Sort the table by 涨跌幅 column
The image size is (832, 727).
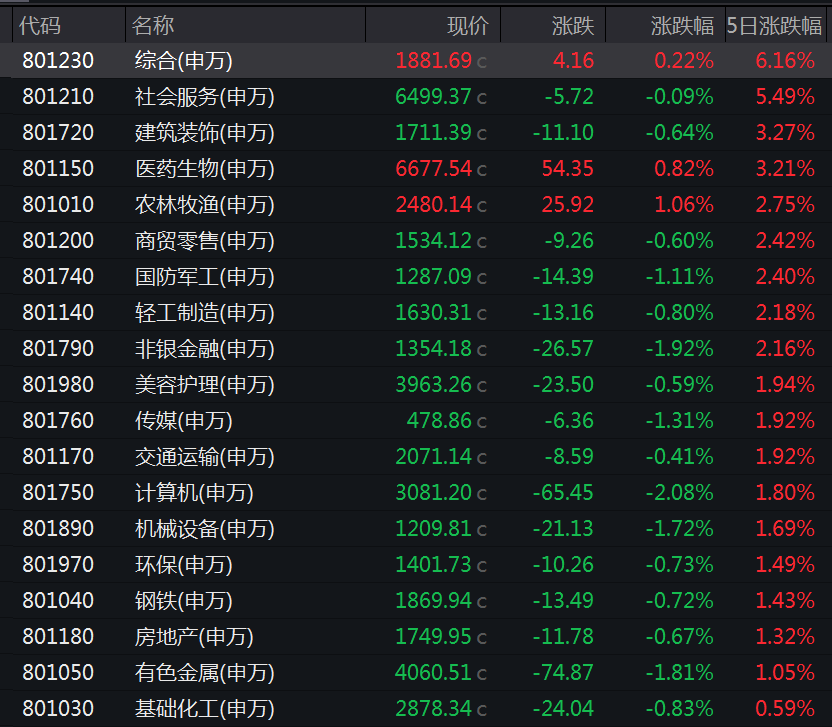tap(684, 25)
